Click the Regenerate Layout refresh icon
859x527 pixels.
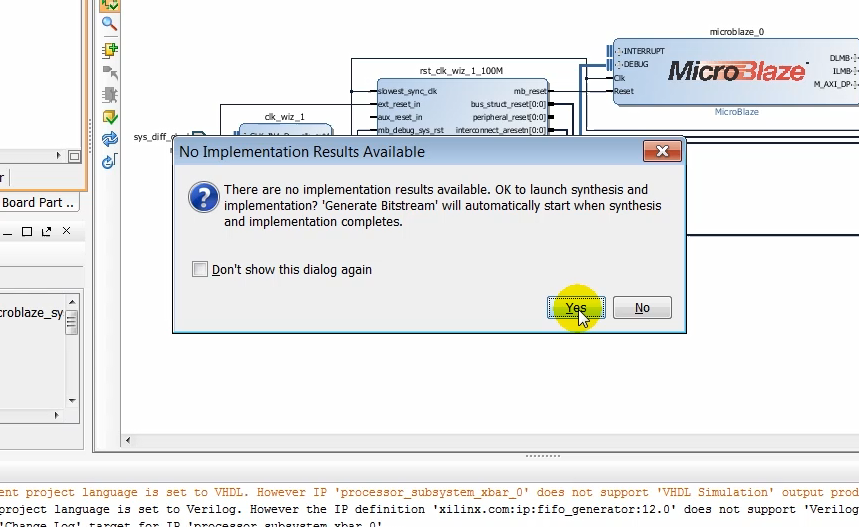110,139
